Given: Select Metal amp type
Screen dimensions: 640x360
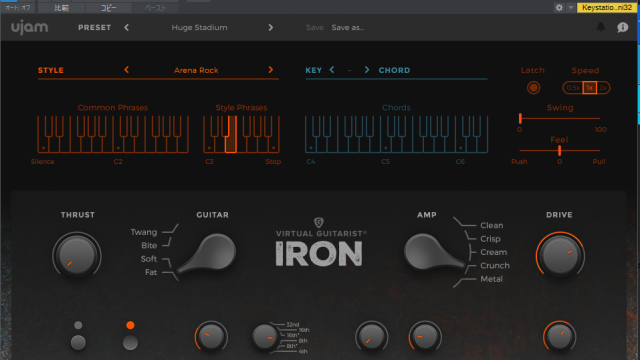Looking at the screenshot, I should [491, 279].
